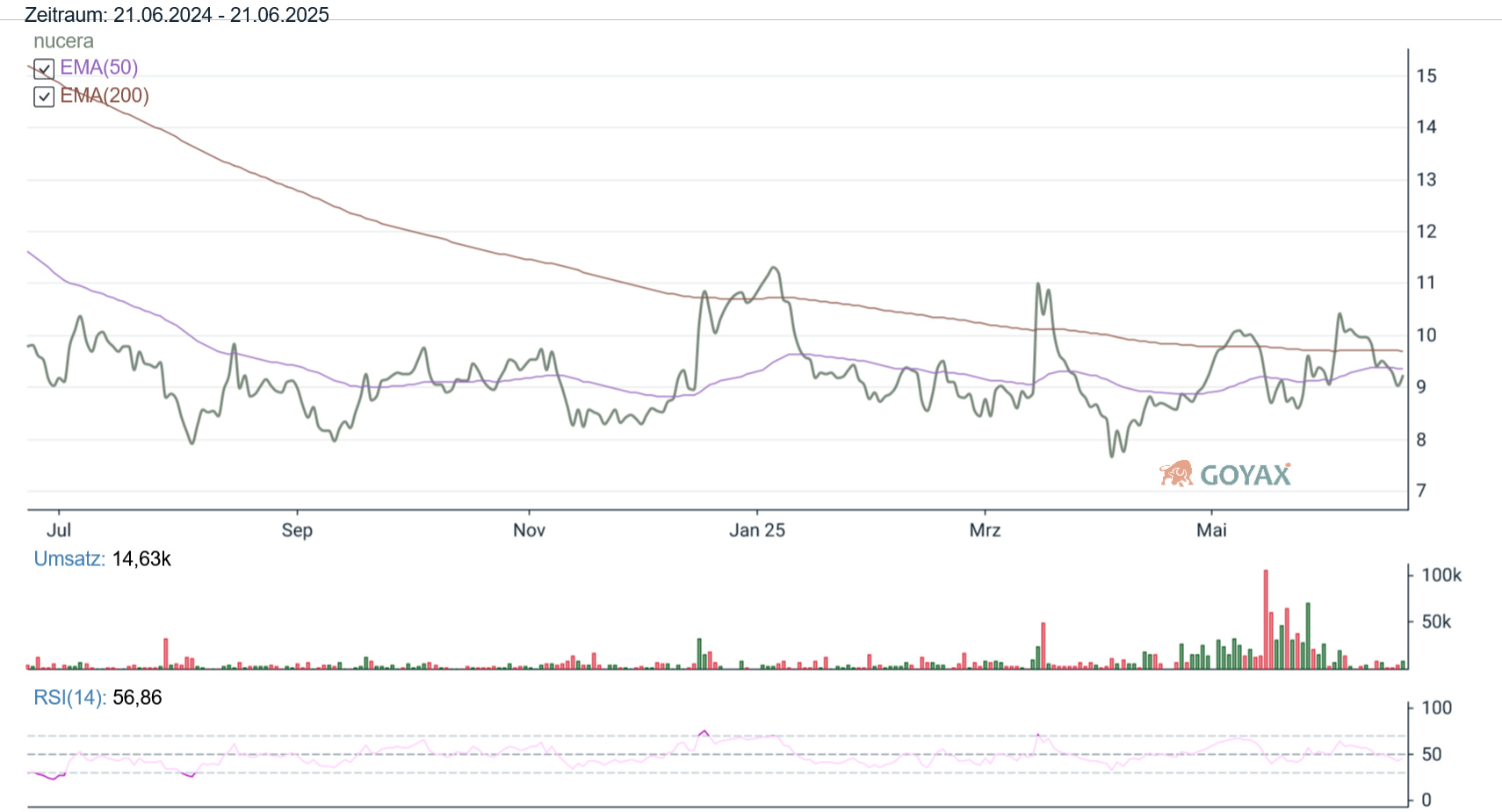Click the price axis value 14
The height and width of the screenshot is (812, 1502).
1426,127
